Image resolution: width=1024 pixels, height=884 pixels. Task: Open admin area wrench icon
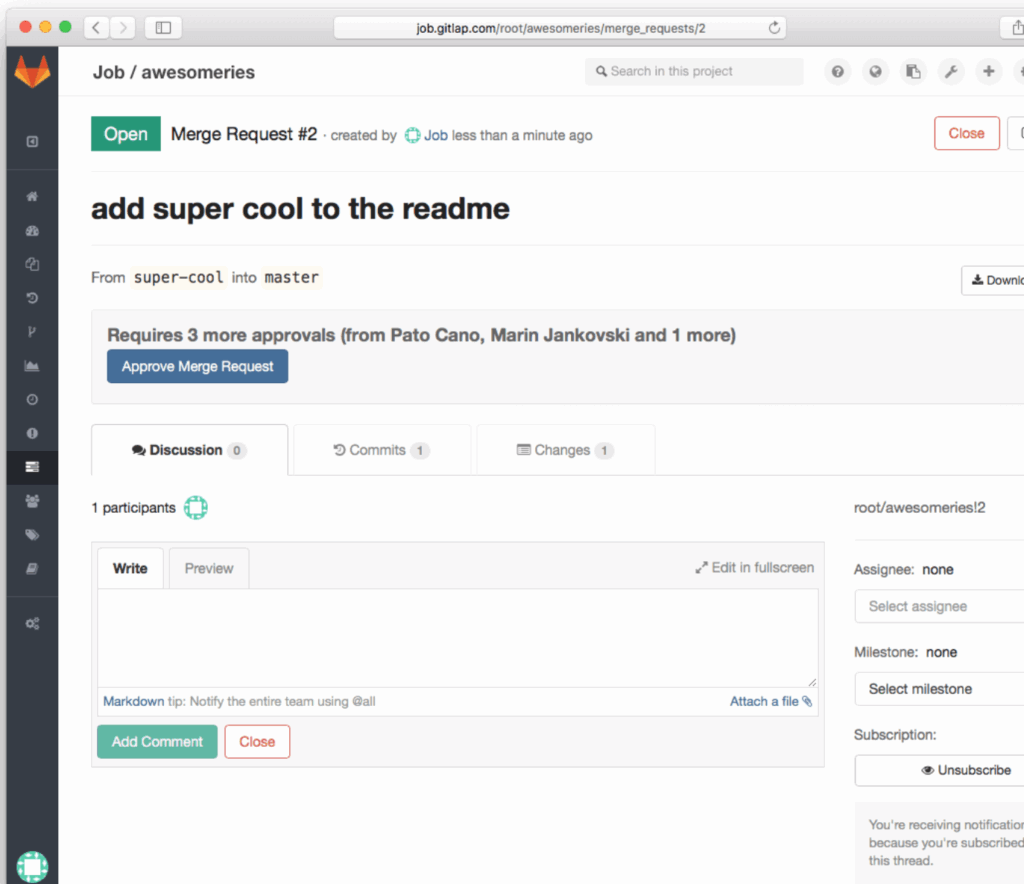tap(951, 72)
